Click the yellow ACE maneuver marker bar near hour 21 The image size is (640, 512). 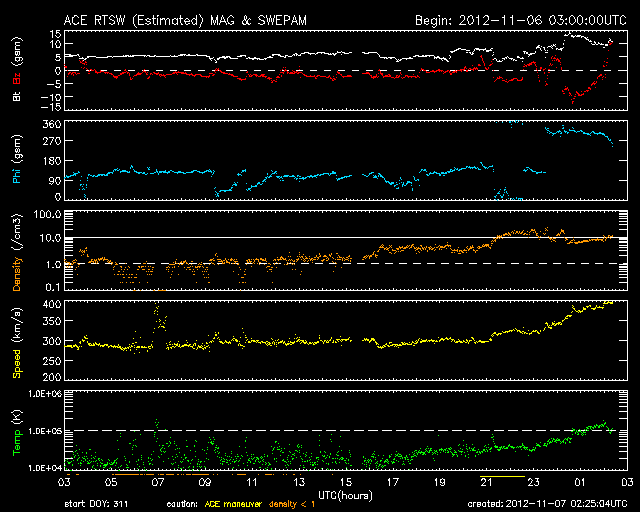[502, 476]
